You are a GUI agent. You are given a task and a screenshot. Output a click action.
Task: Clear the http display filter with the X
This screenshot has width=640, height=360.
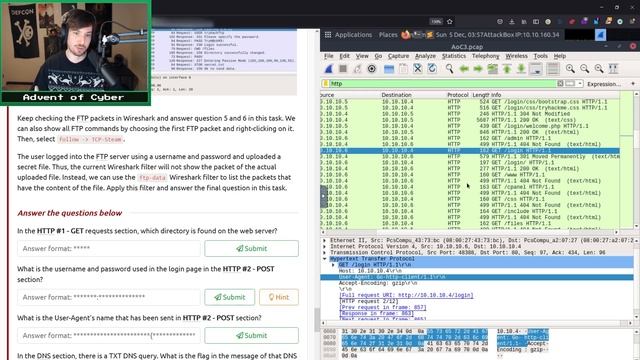point(560,84)
